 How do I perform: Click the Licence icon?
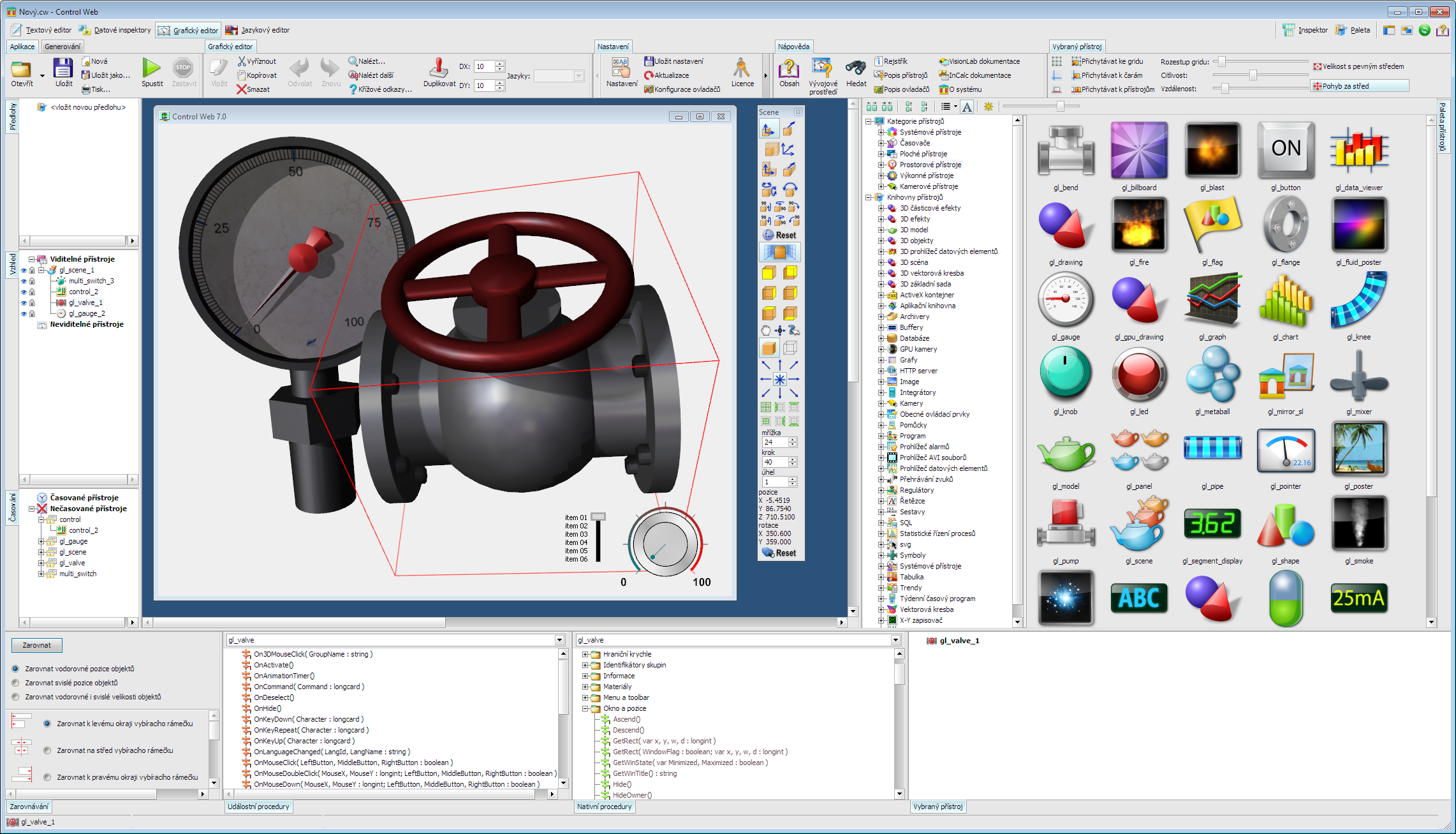[742, 68]
